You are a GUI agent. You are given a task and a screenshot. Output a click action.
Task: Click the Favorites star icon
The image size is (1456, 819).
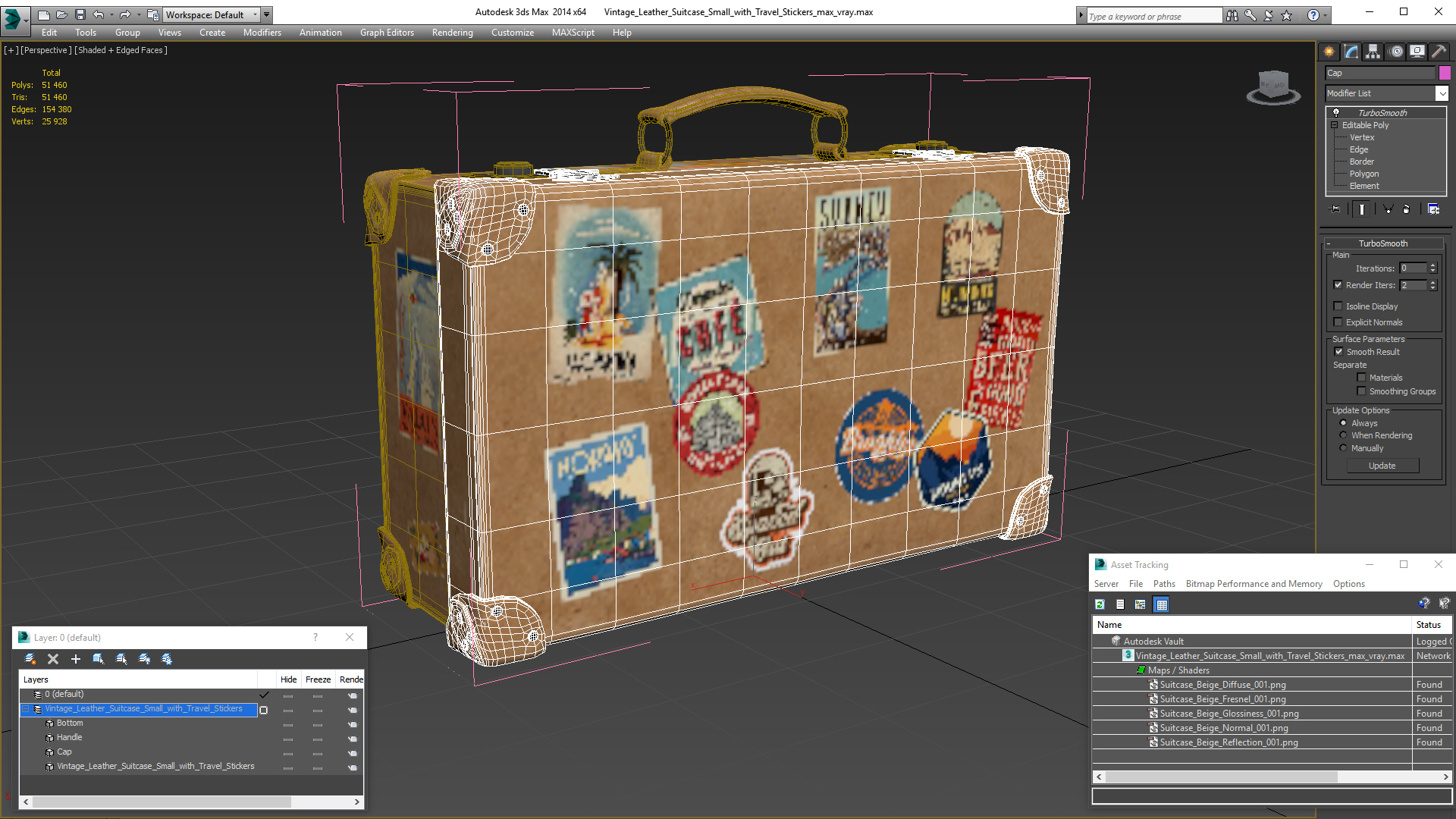pos(1287,15)
